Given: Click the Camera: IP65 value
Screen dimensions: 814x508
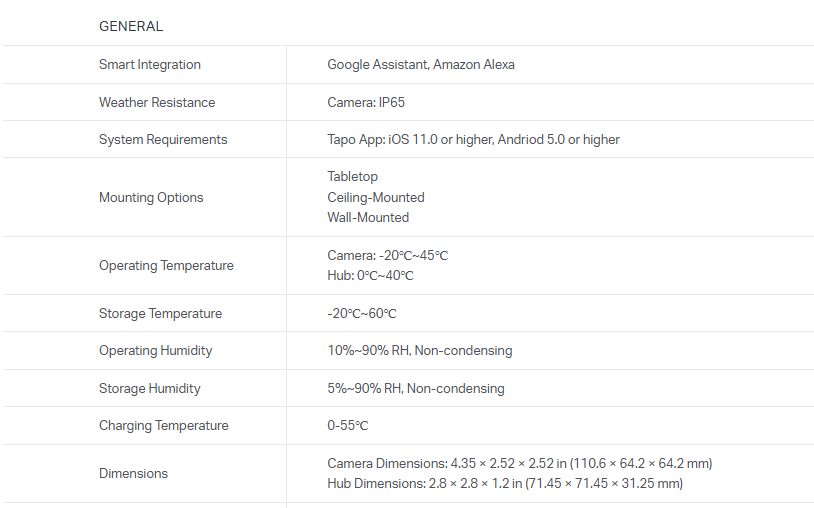Looking at the screenshot, I should tap(366, 102).
